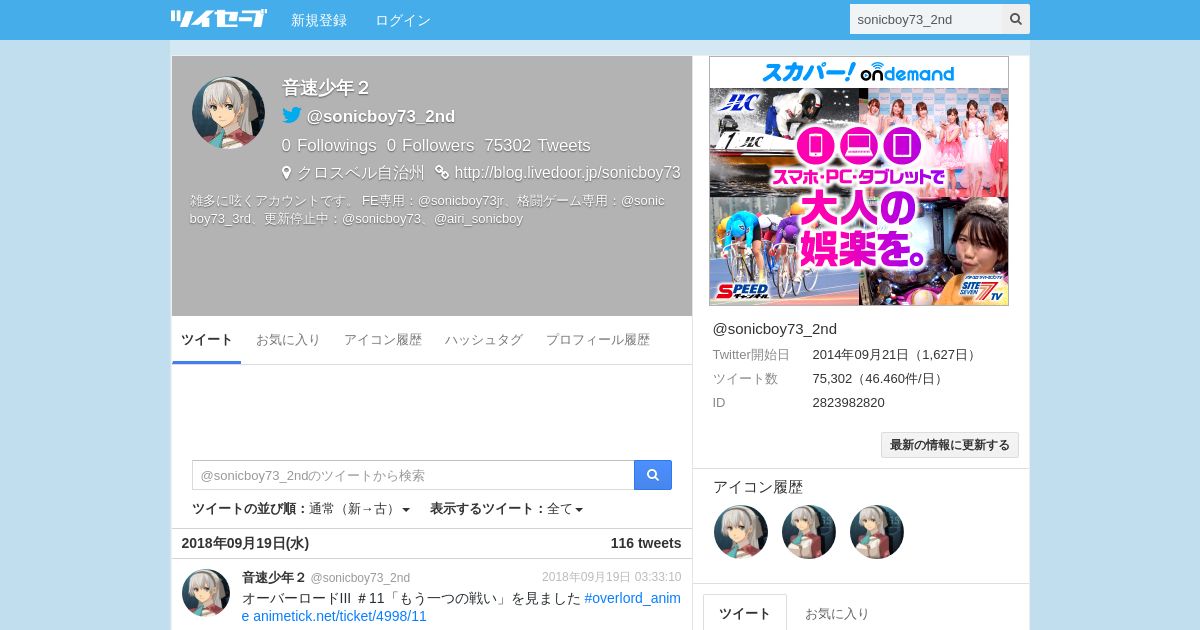Screen dimensions: 1200x630
Task: Open 表示するツイート filter dropdown
Action: click(506, 509)
